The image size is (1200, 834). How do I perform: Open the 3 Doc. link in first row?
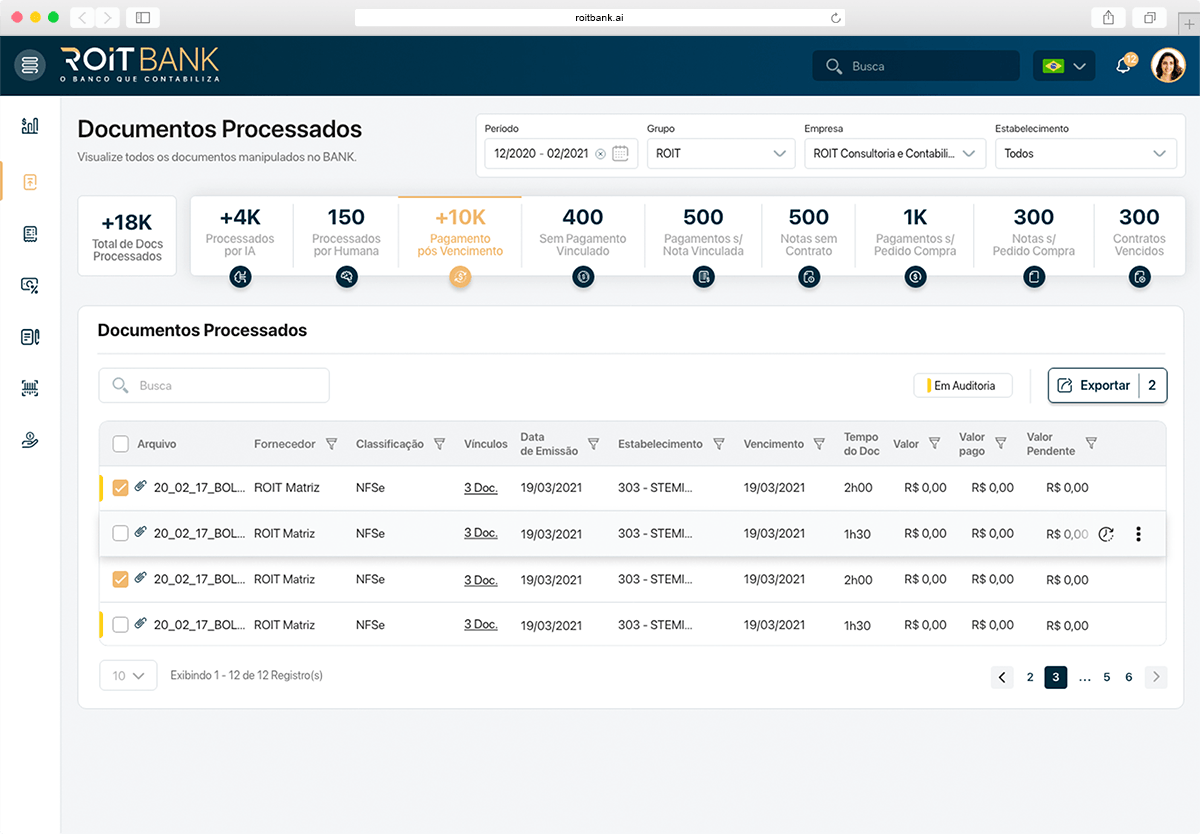click(x=480, y=488)
